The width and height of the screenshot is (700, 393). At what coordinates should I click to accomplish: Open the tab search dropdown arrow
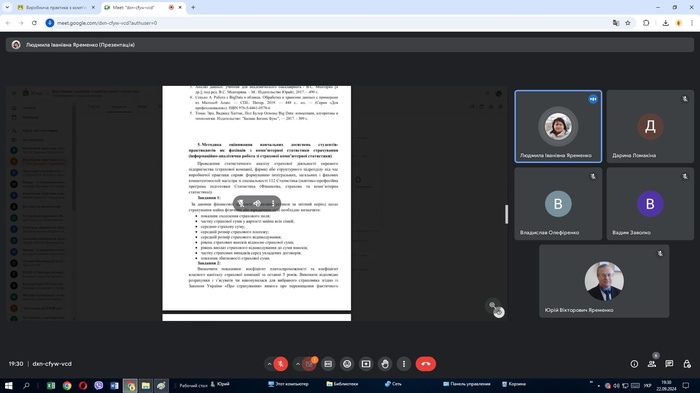[x=7, y=8]
